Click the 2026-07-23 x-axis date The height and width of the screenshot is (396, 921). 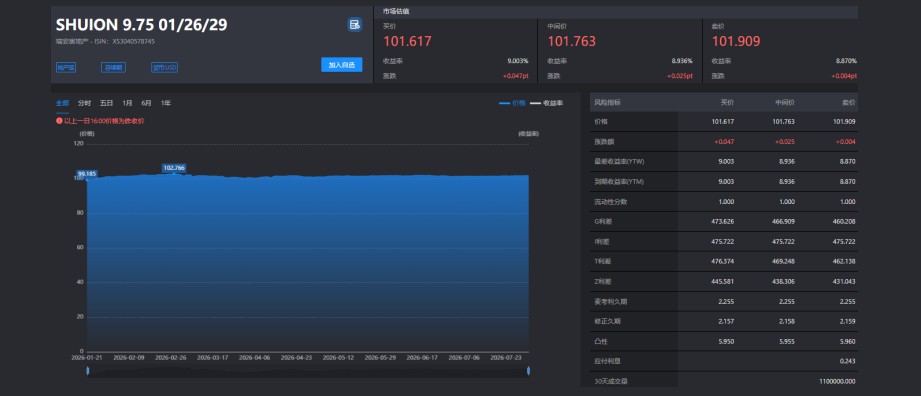point(505,357)
